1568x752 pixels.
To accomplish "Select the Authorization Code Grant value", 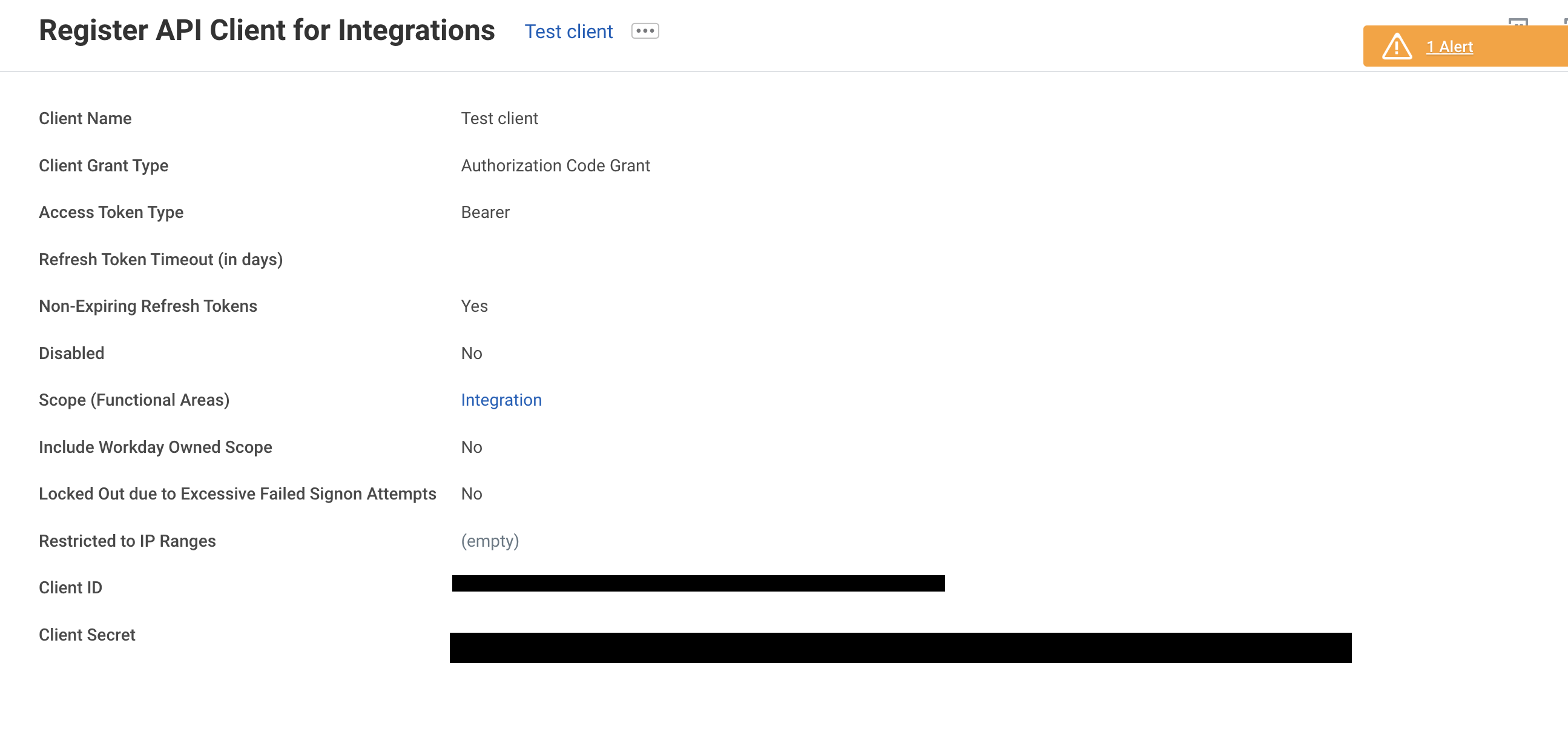I will pyautogui.click(x=556, y=165).
